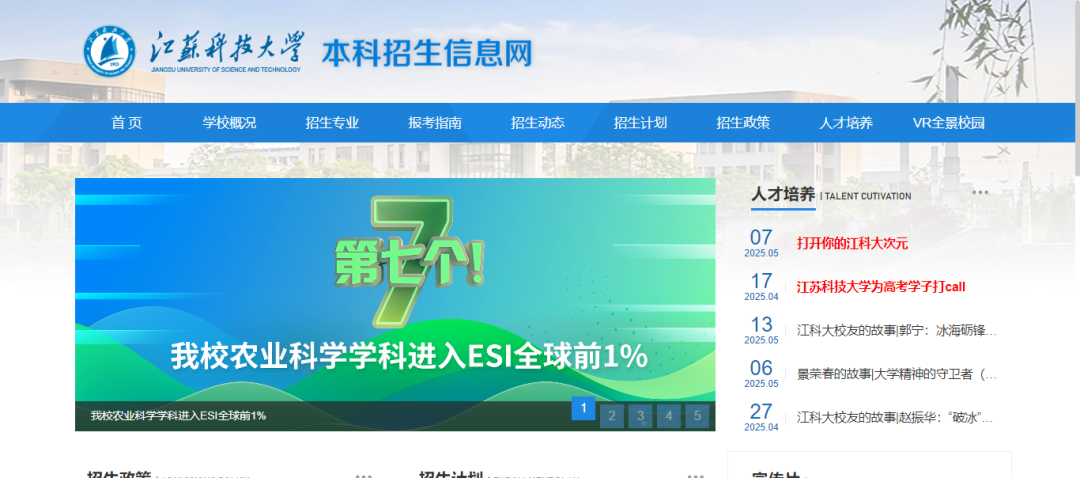This screenshot has width=1080, height=478.
Task: Open 招生动态 in the navigation bar
Action: coord(538,123)
